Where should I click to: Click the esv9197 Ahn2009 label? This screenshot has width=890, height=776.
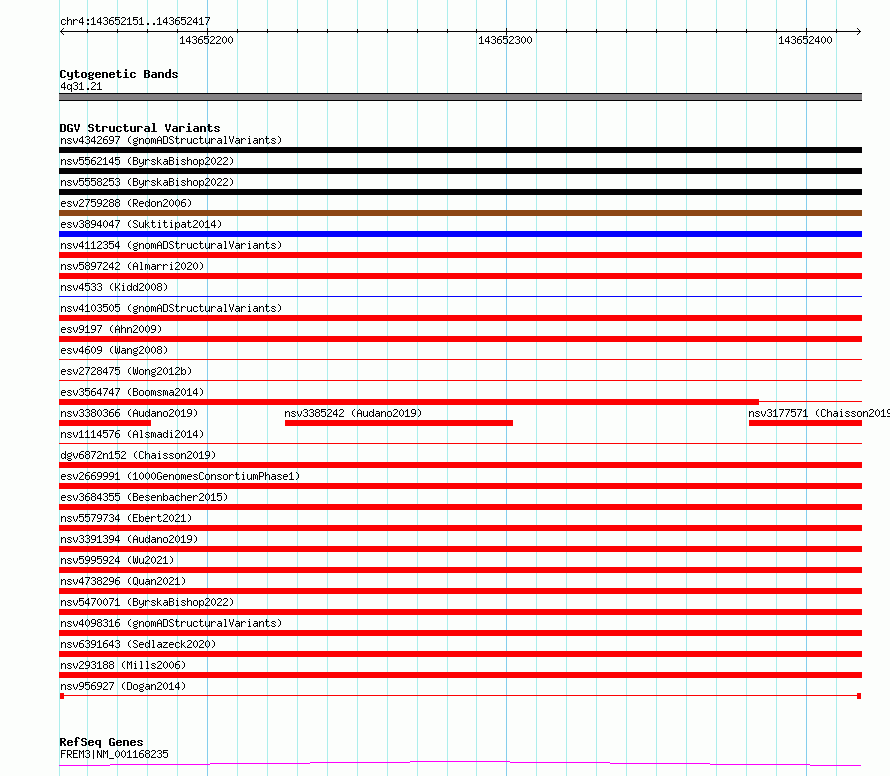coord(111,329)
